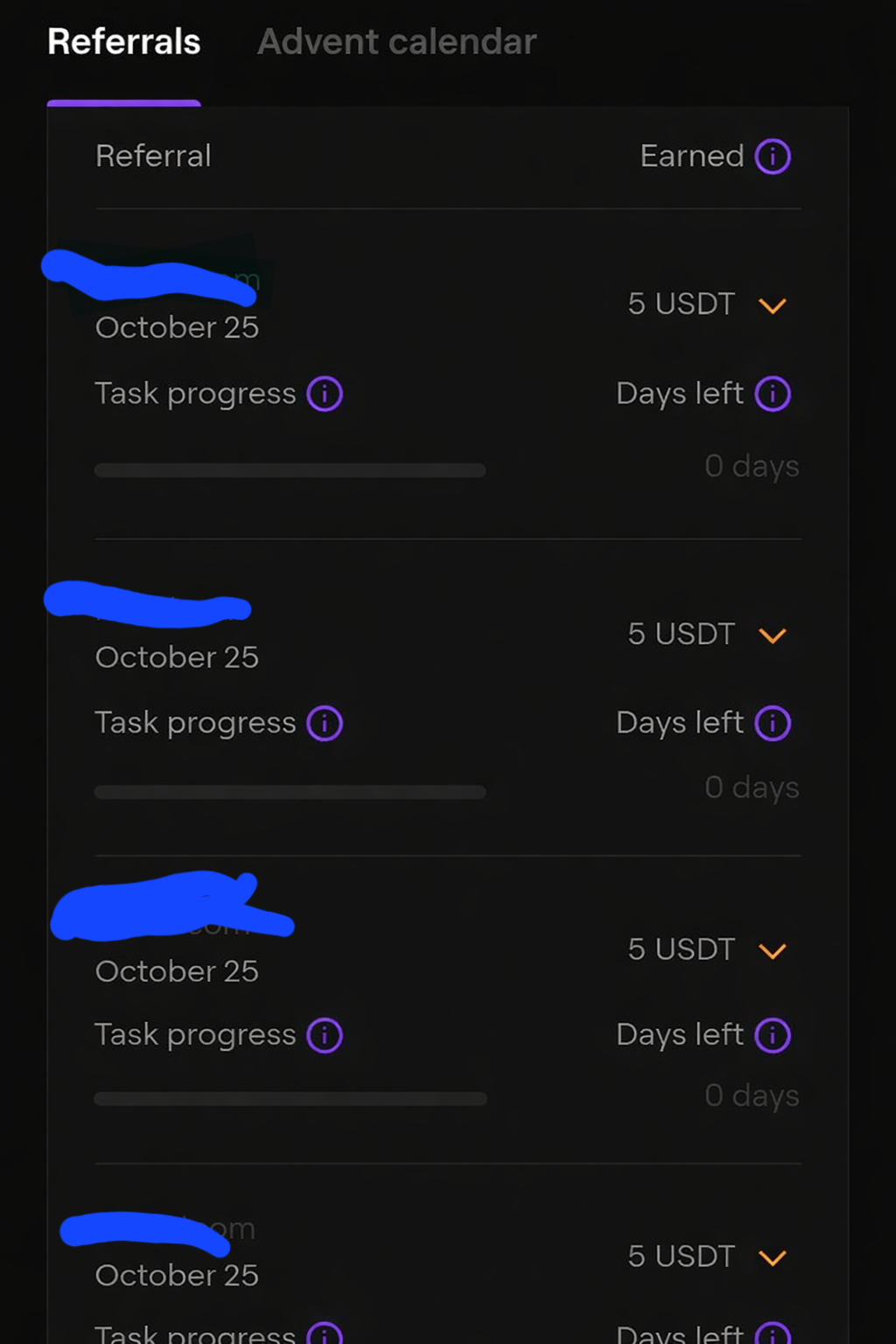Image resolution: width=896 pixels, height=1344 pixels.
Task: Show Task progress info for second referral
Action: [325, 724]
